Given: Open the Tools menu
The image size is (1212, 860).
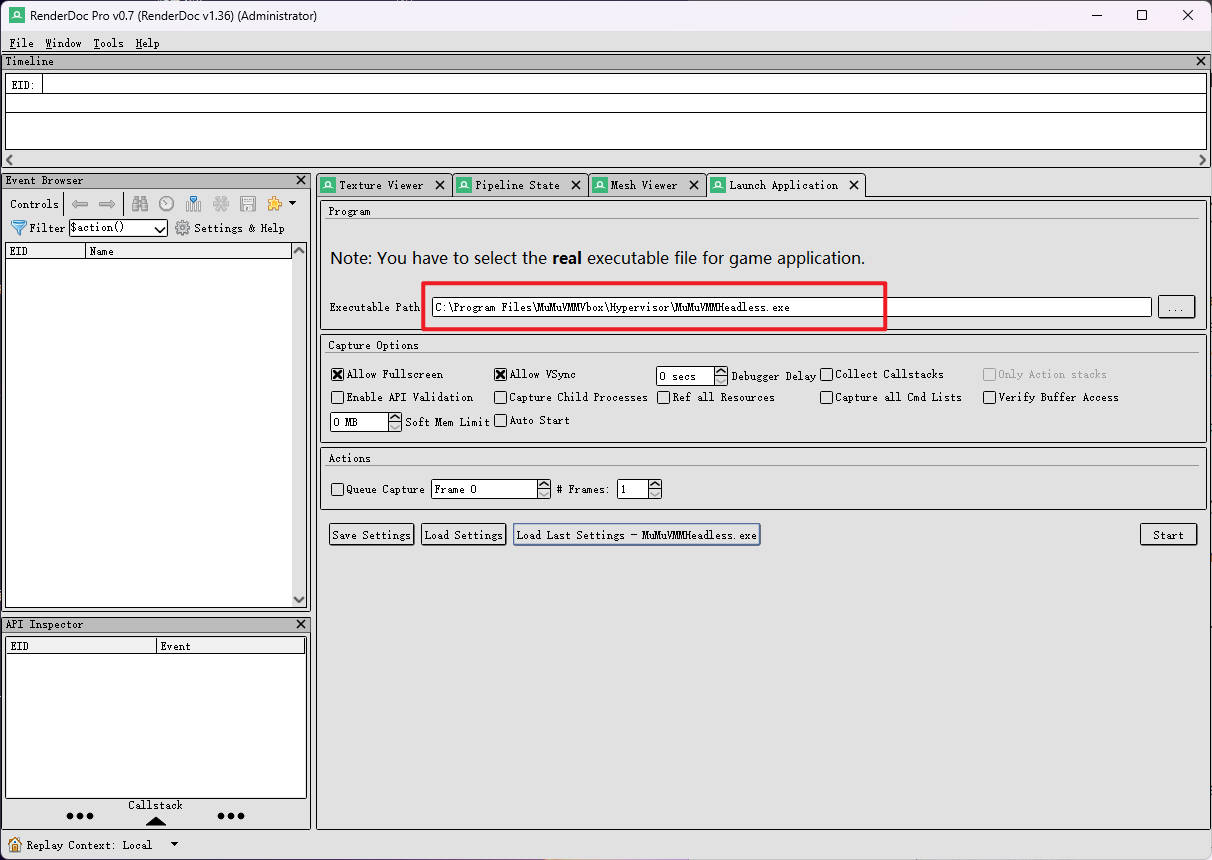Looking at the screenshot, I should point(108,43).
